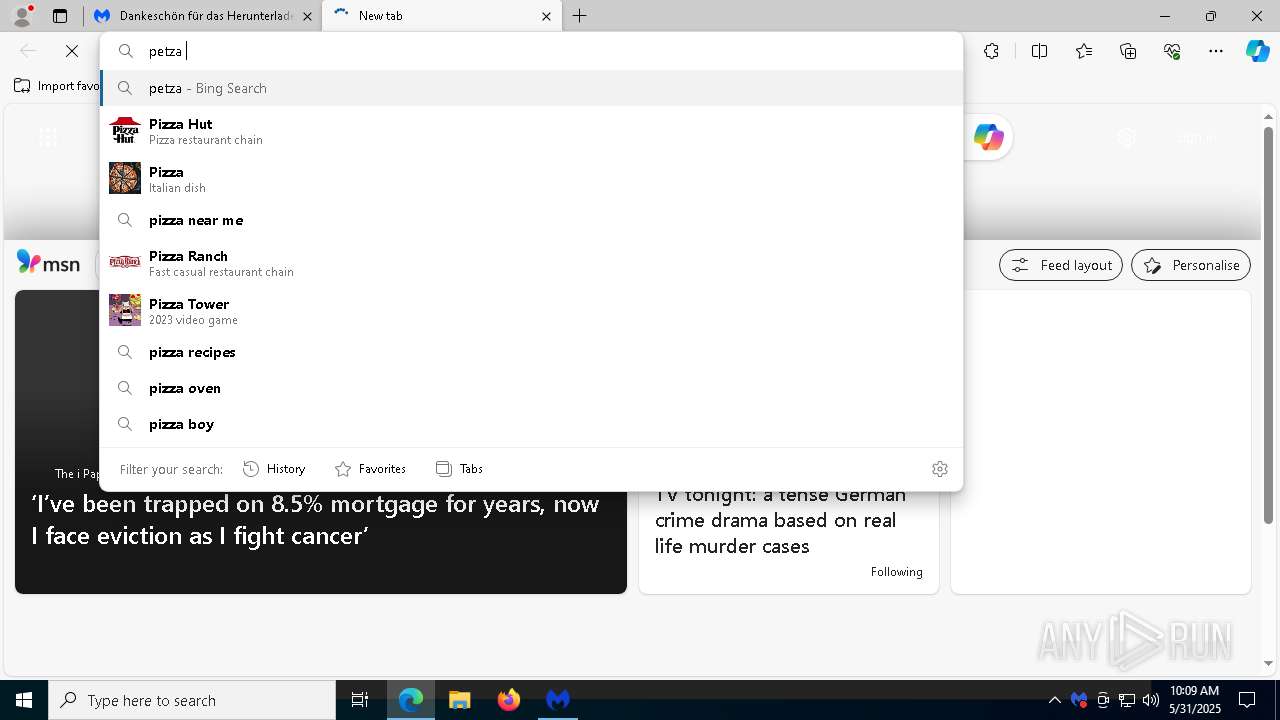Open the search suggestions settings gear
The height and width of the screenshot is (720, 1280).
point(939,469)
